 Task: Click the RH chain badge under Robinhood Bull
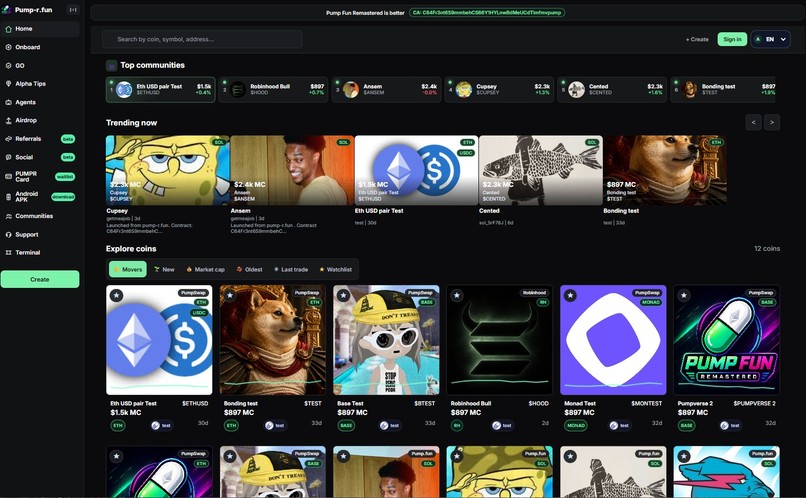click(456, 426)
